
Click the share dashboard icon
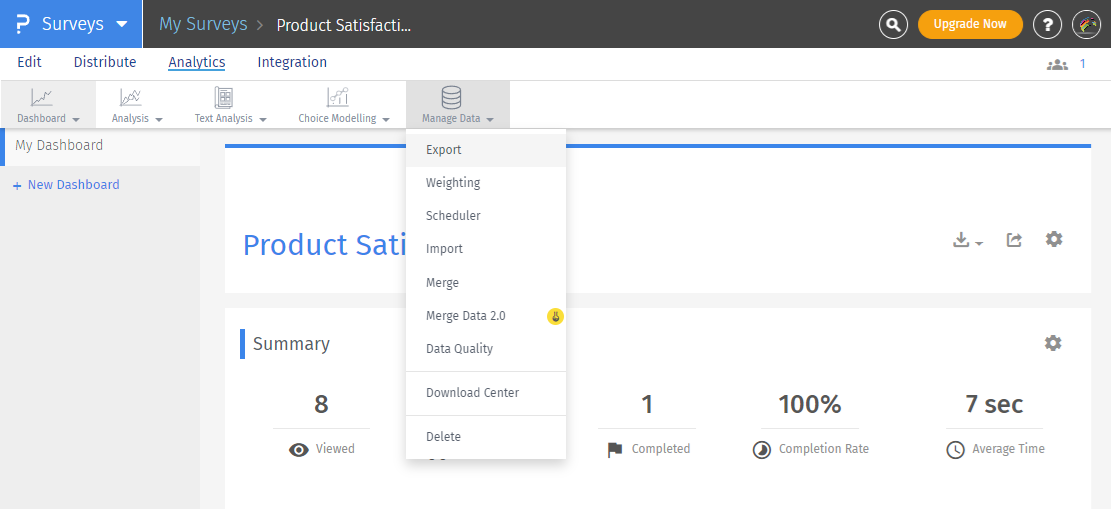(x=1014, y=240)
